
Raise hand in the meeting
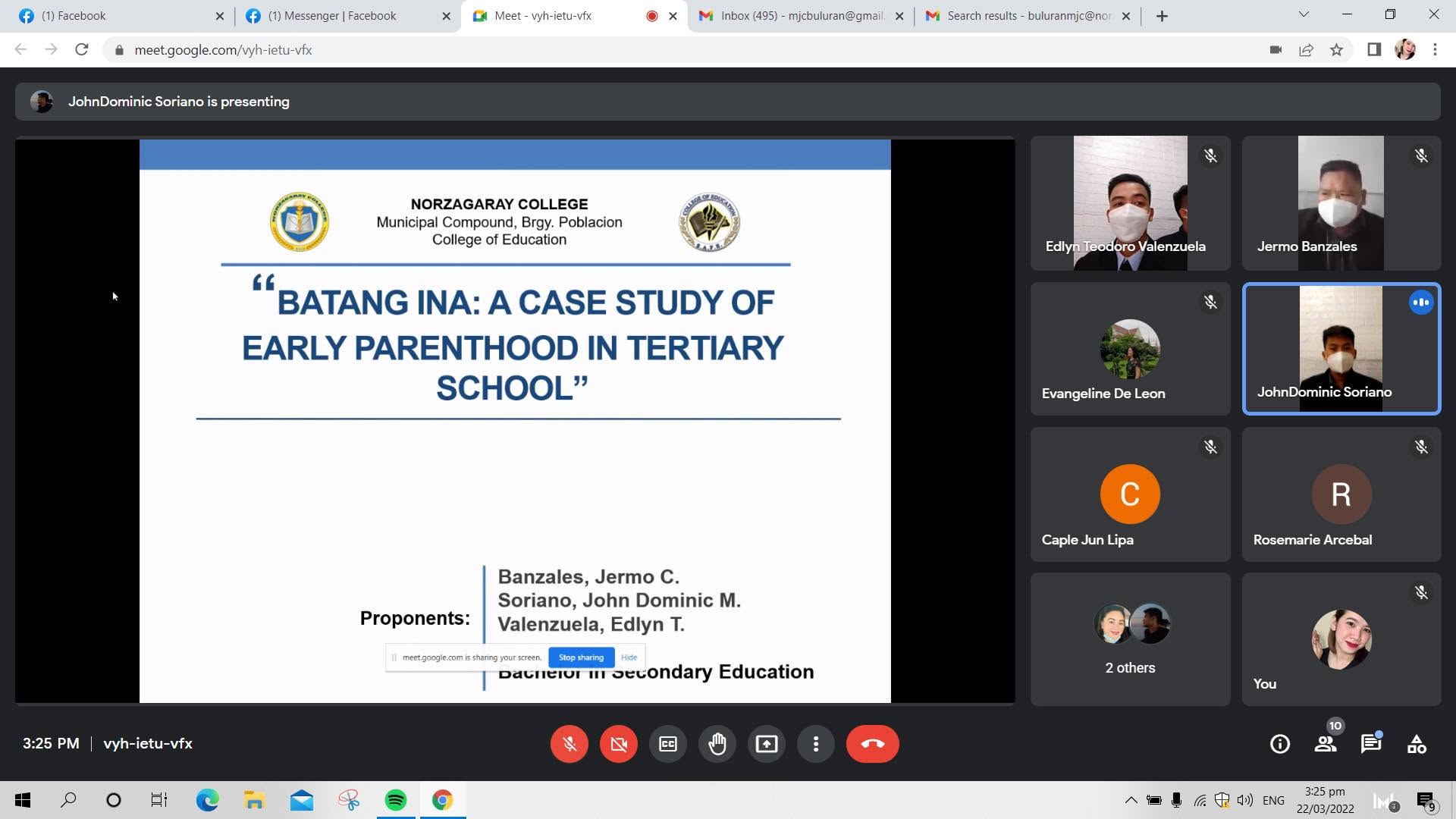pyautogui.click(x=717, y=744)
